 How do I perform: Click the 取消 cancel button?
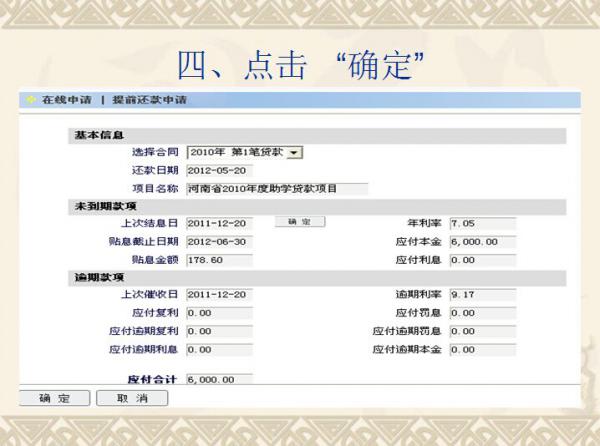pyautogui.click(x=132, y=399)
